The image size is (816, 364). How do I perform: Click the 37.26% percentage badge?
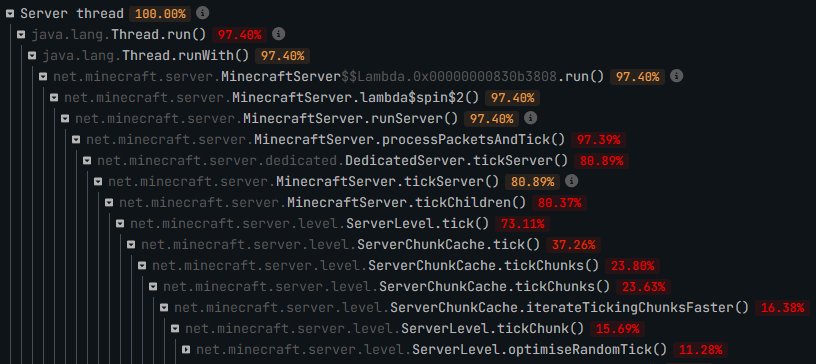[x=574, y=245]
